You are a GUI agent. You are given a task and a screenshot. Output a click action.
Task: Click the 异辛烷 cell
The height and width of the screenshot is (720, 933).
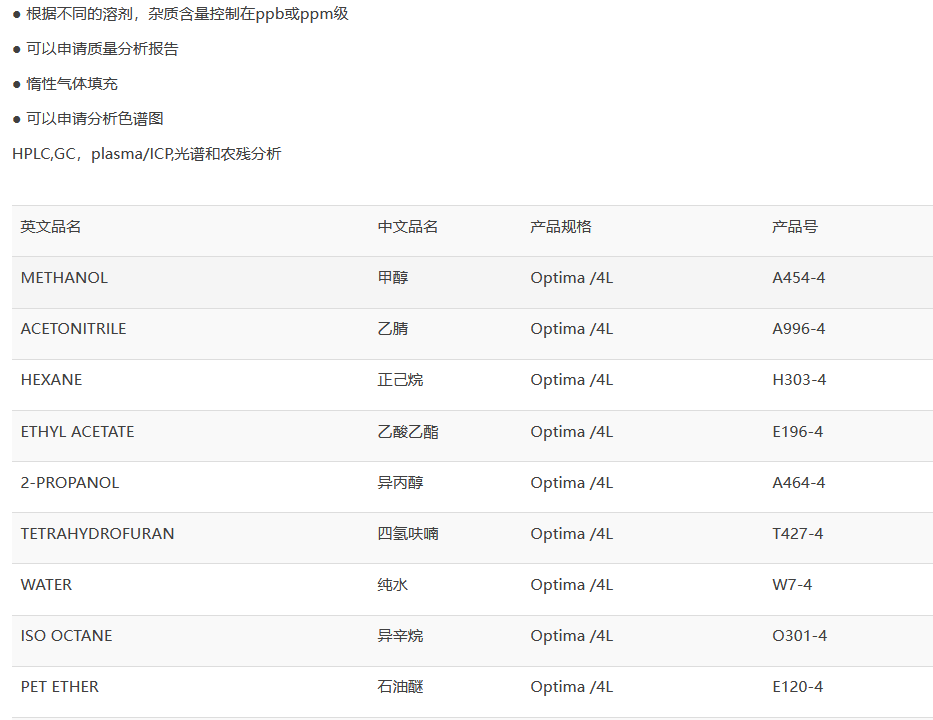click(x=400, y=636)
